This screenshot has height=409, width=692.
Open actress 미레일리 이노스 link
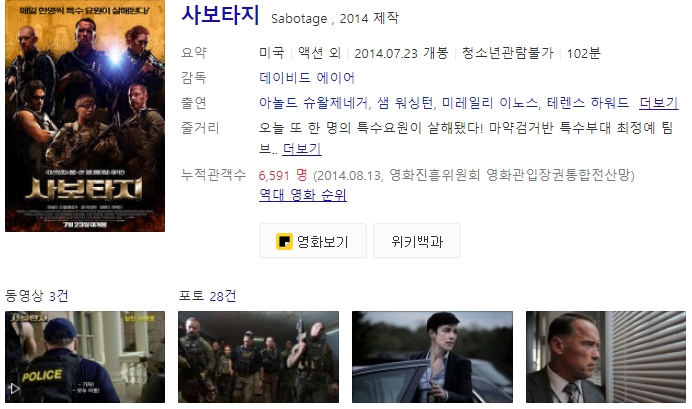[490, 103]
